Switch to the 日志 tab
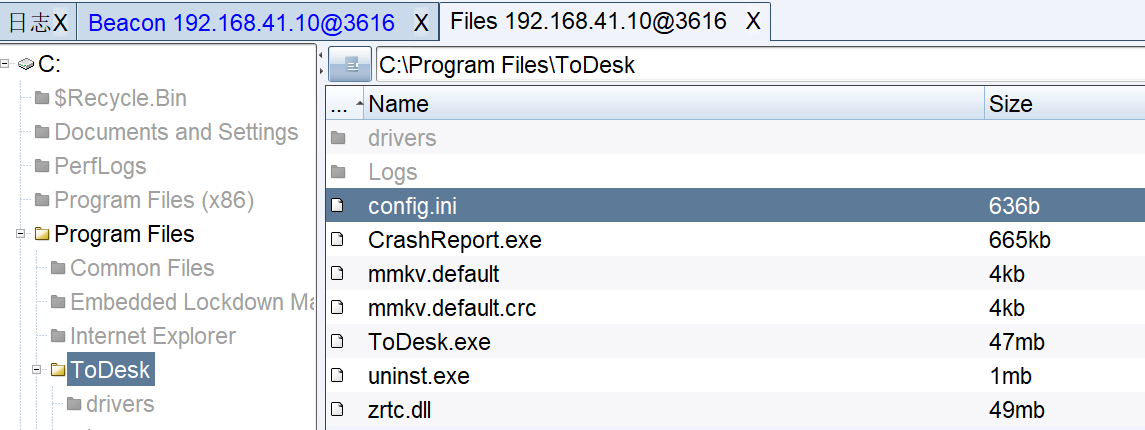The image size is (1145, 430). pos(29,23)
